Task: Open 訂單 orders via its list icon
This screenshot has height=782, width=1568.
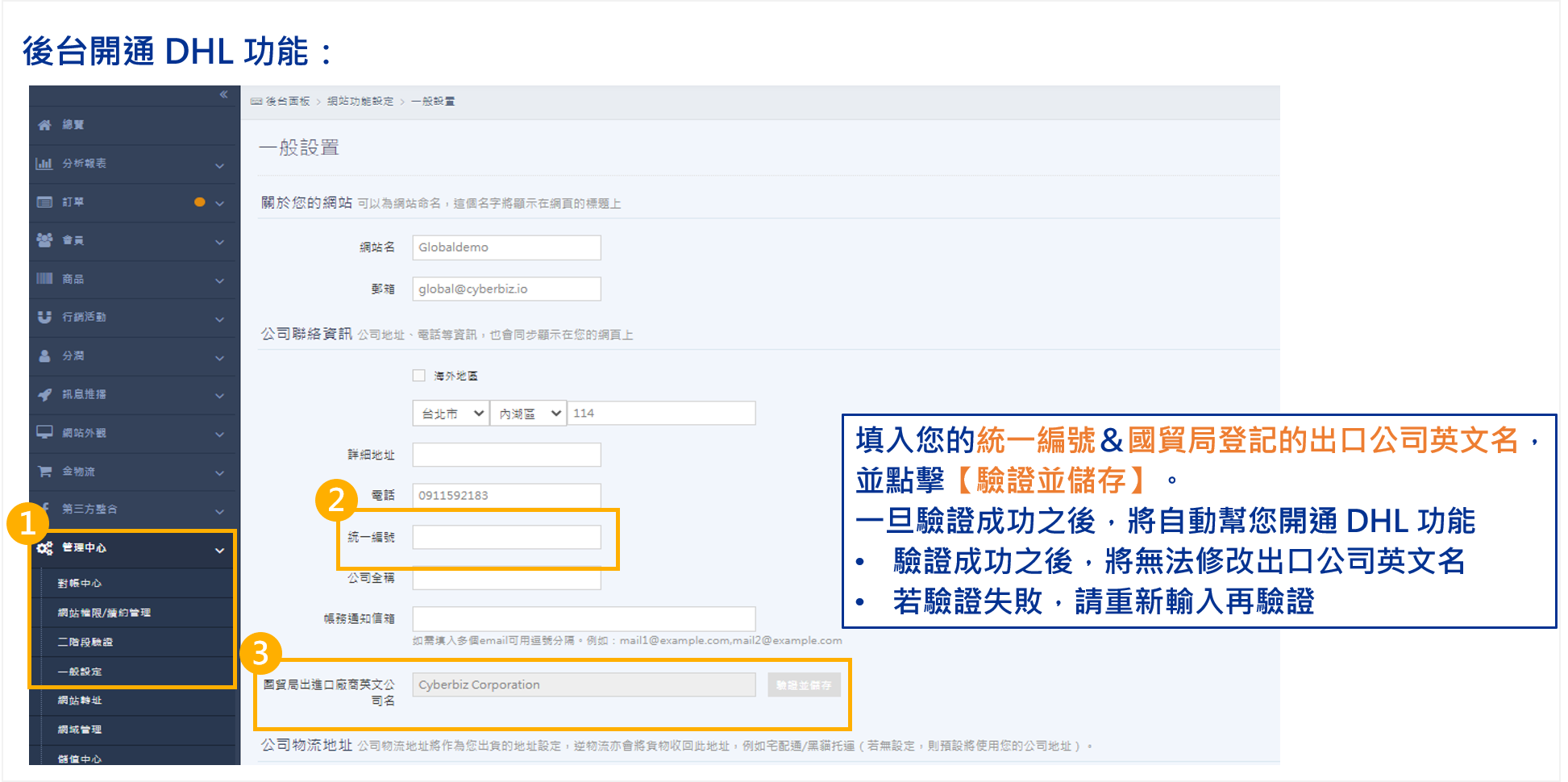Action: [x=44, y=202]
